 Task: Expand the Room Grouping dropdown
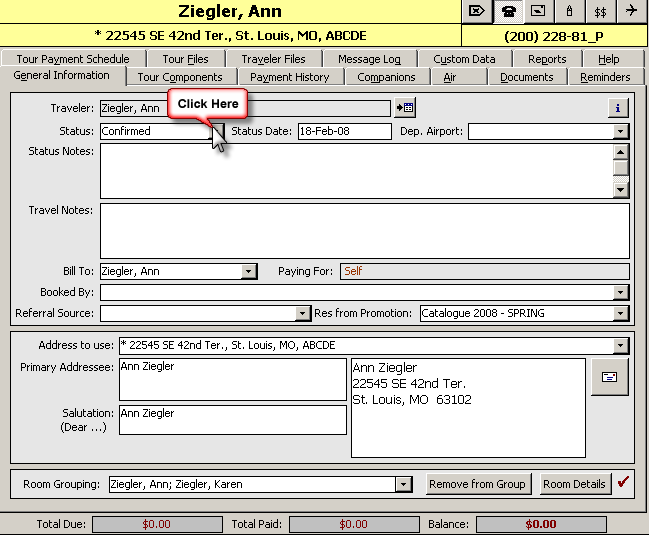click(403, 485)
